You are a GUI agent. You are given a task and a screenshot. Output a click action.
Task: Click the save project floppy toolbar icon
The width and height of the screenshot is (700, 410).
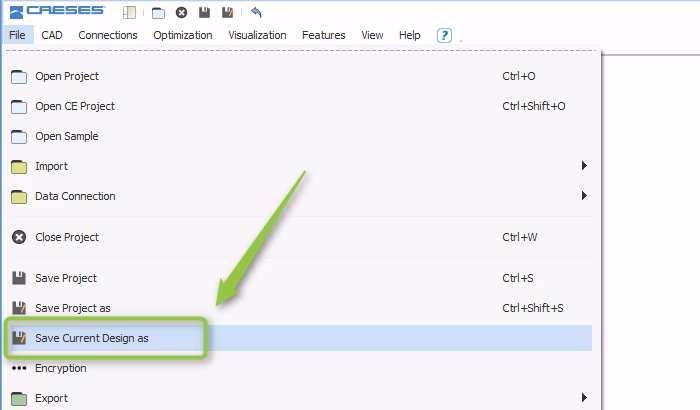point(204,13)
